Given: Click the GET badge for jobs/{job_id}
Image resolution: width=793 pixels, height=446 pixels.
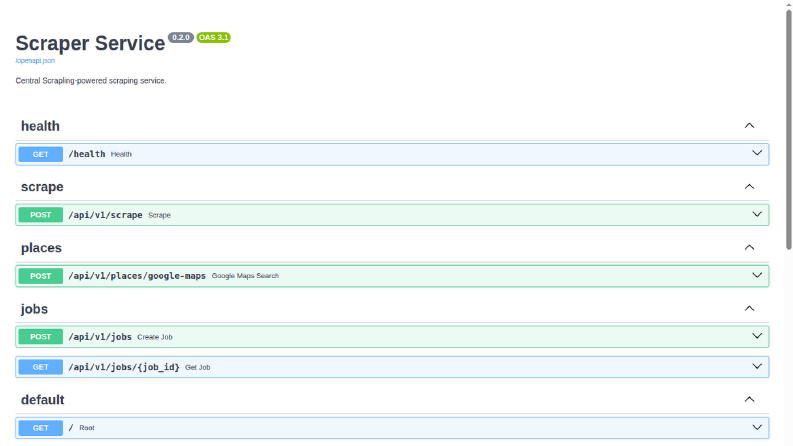Looking at the screenshot, I should [40, 367].
